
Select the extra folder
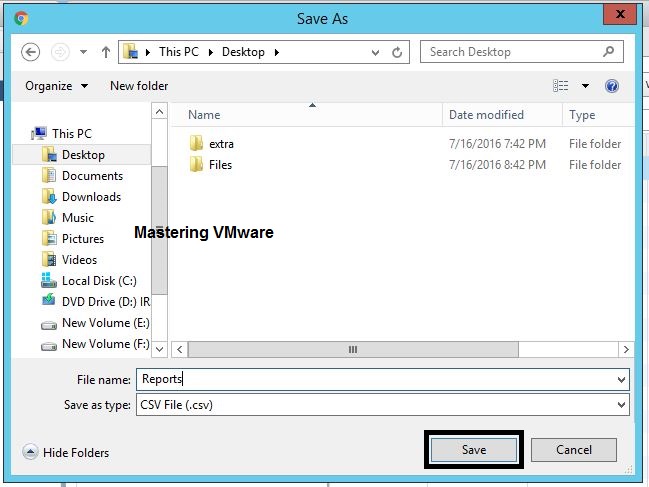coord(221,144)
